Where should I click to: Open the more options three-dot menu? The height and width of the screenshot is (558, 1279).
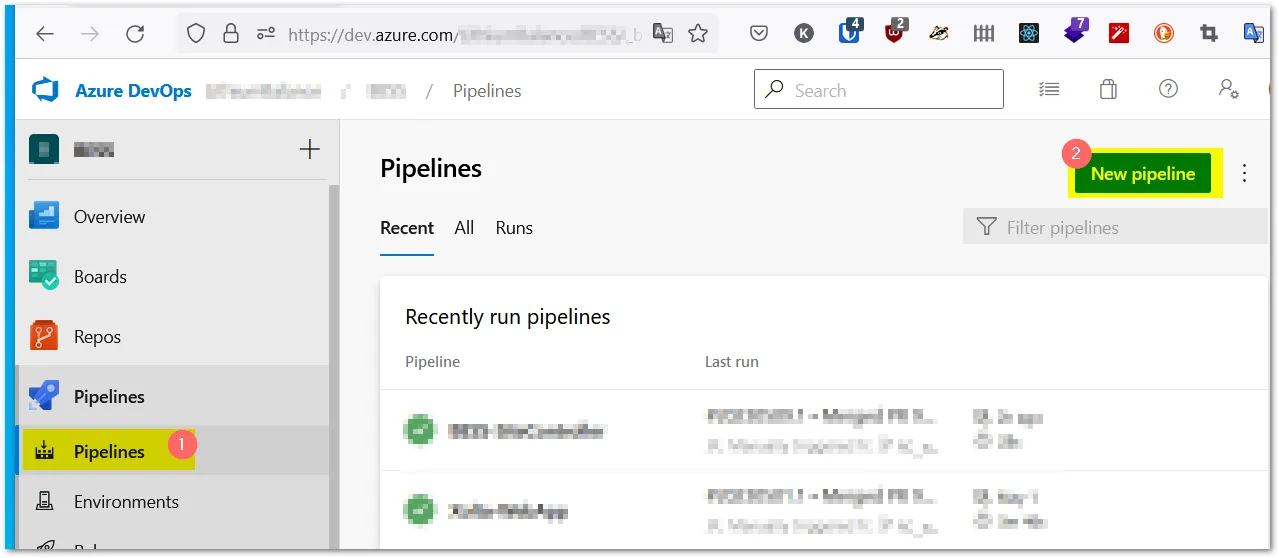(1244, 173)
